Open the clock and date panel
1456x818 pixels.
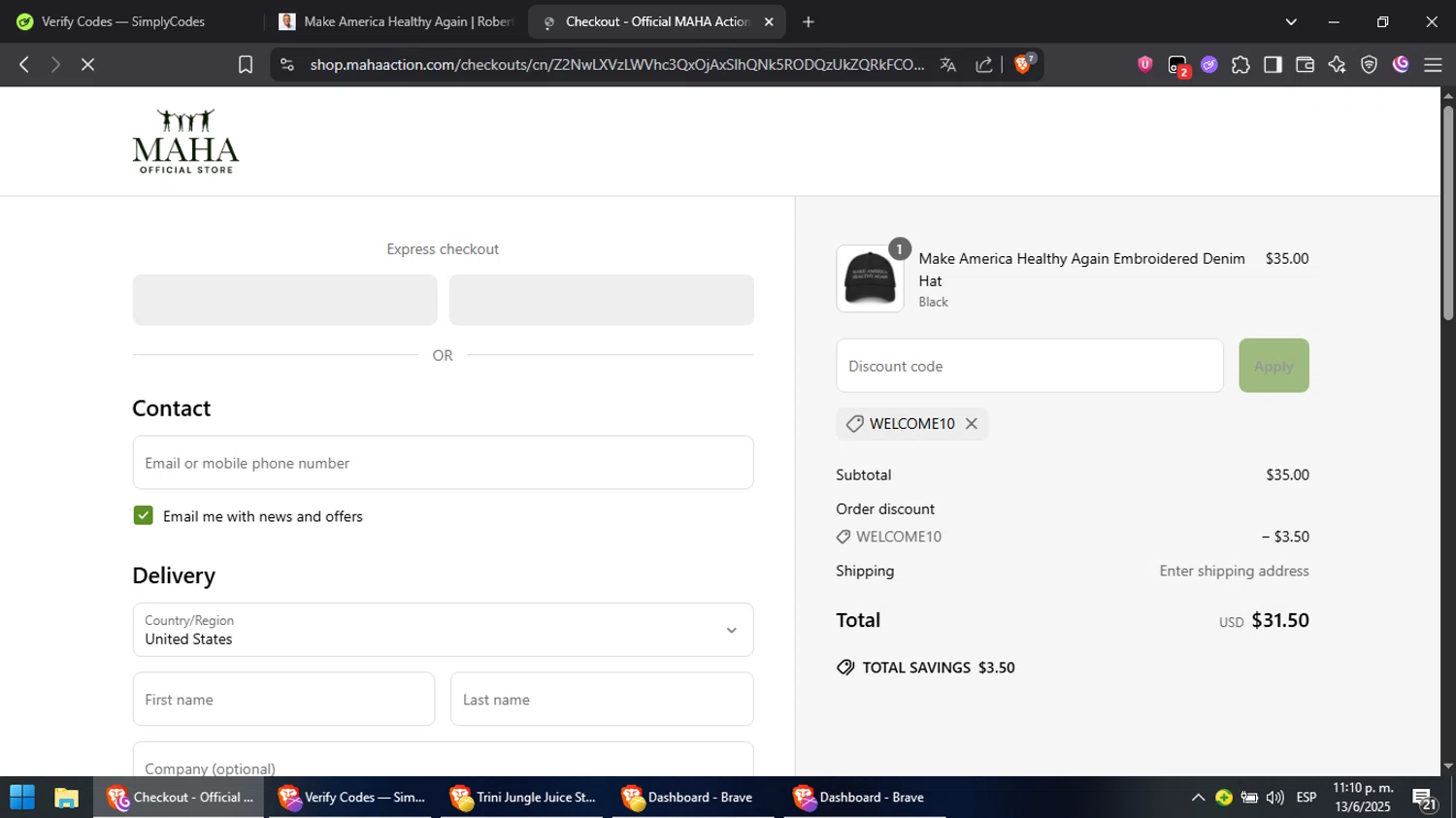(1363, 798)
